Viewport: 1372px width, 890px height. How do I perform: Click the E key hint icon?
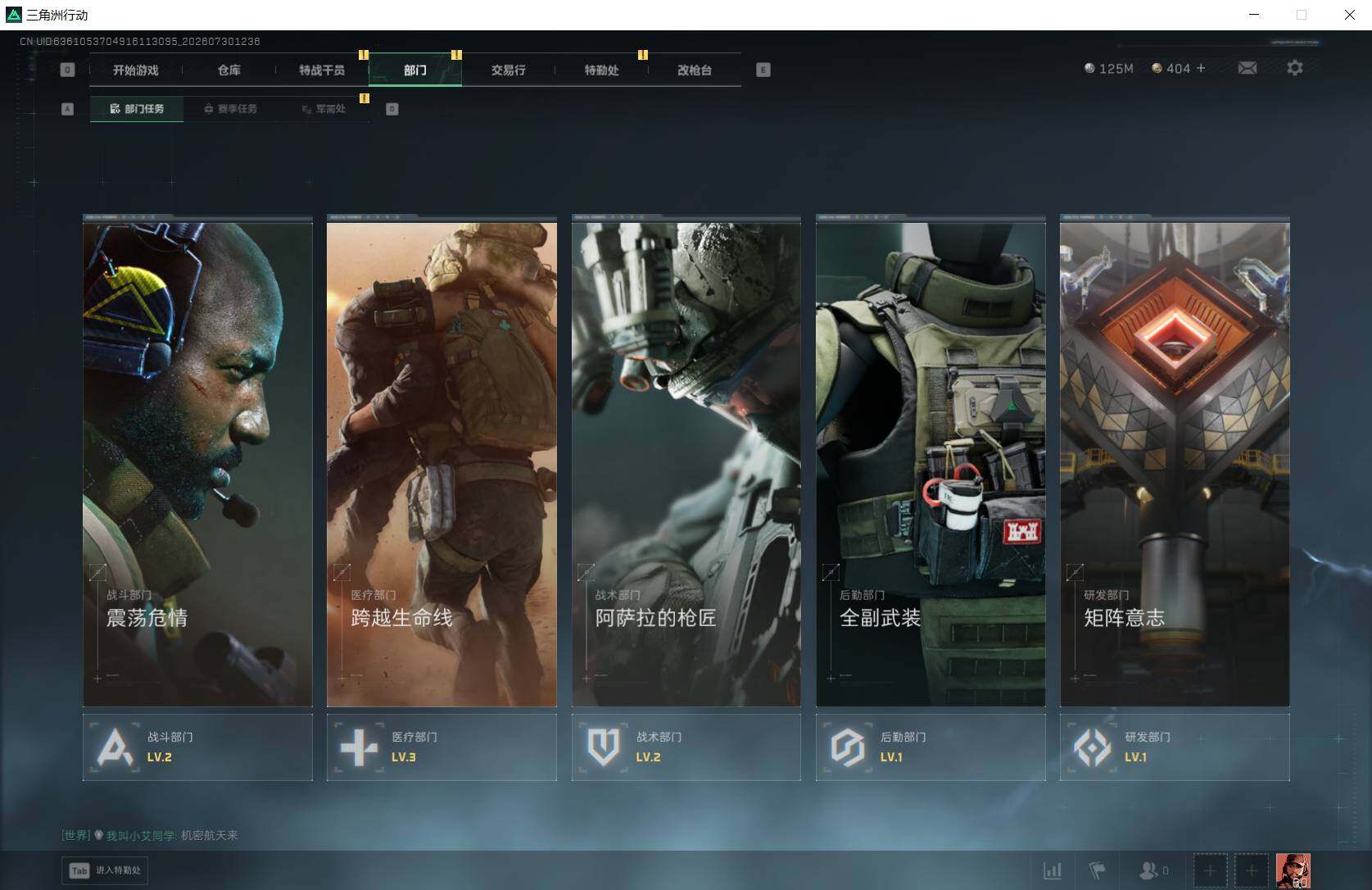[763, 70]
